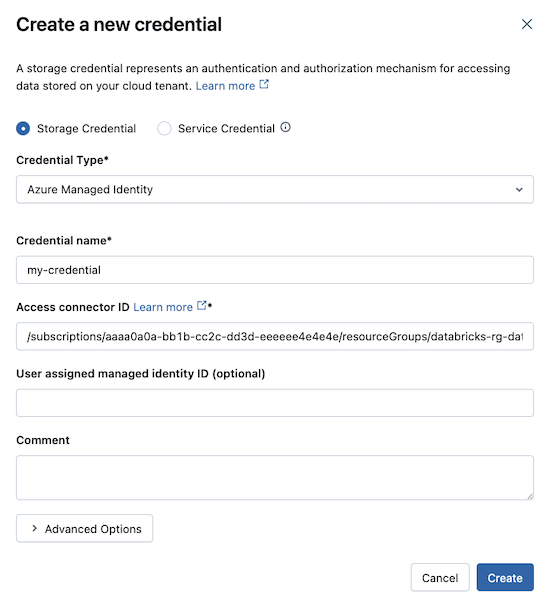Click the Create button
This screenshot has width=550, height=609.
505,577
